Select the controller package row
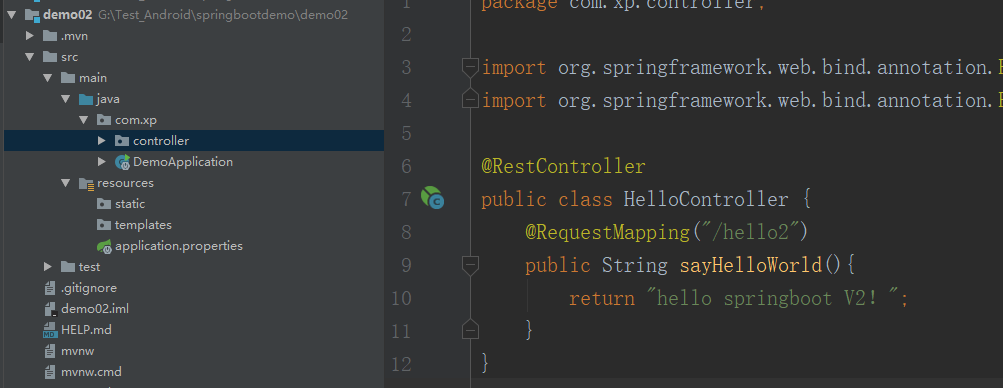This screenshot has height=388, width=1003. [194, 141]
